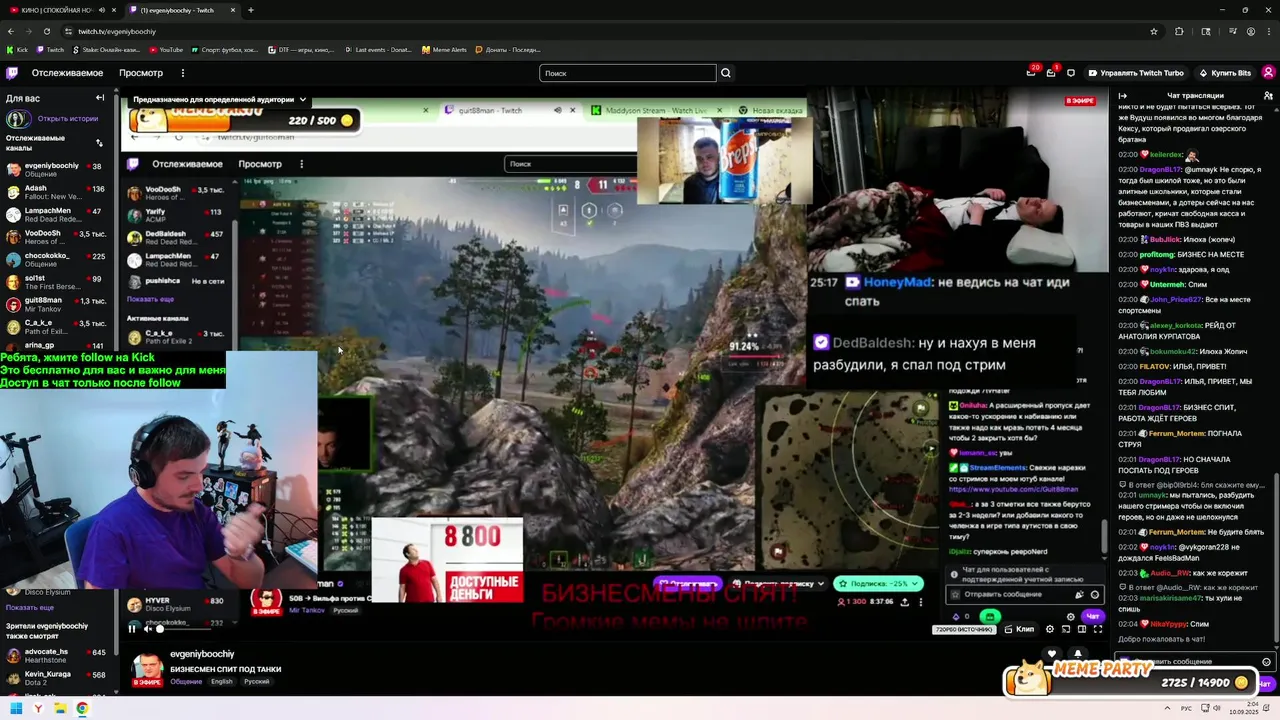1280x720 pixels.
Task: Open the Отслеживаемое tab in Twitch header
Action: pyautogui.click(x=67, y=73)
